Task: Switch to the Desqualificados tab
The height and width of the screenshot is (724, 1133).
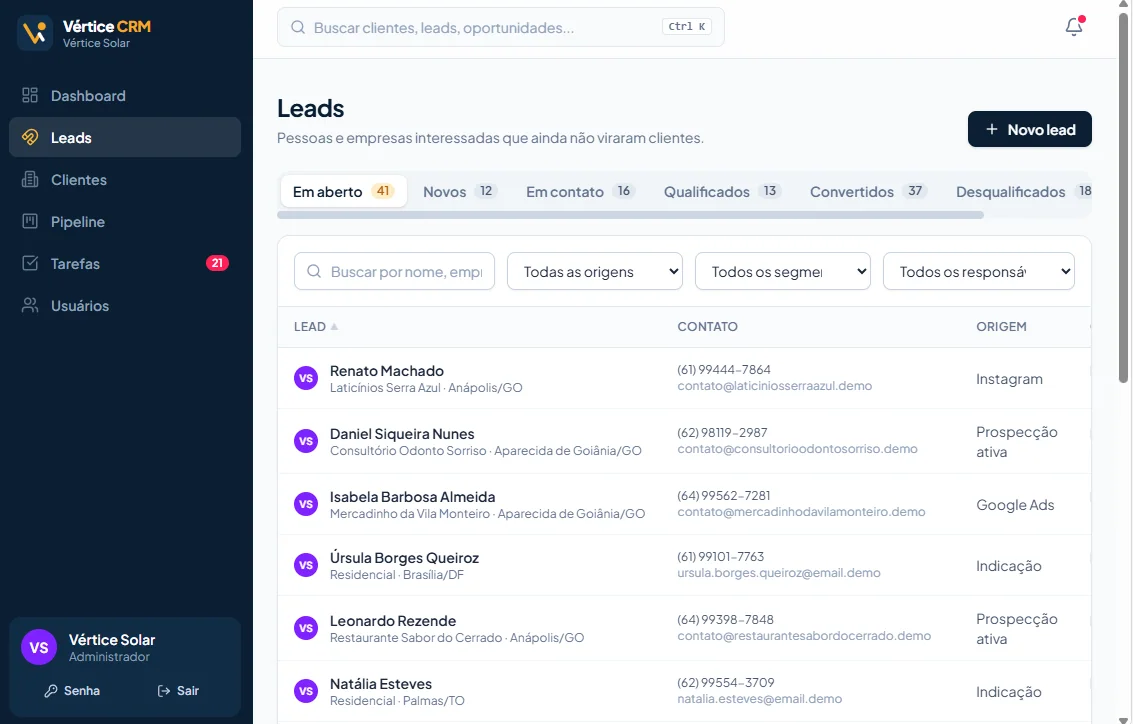Action: coord(1019,191)
